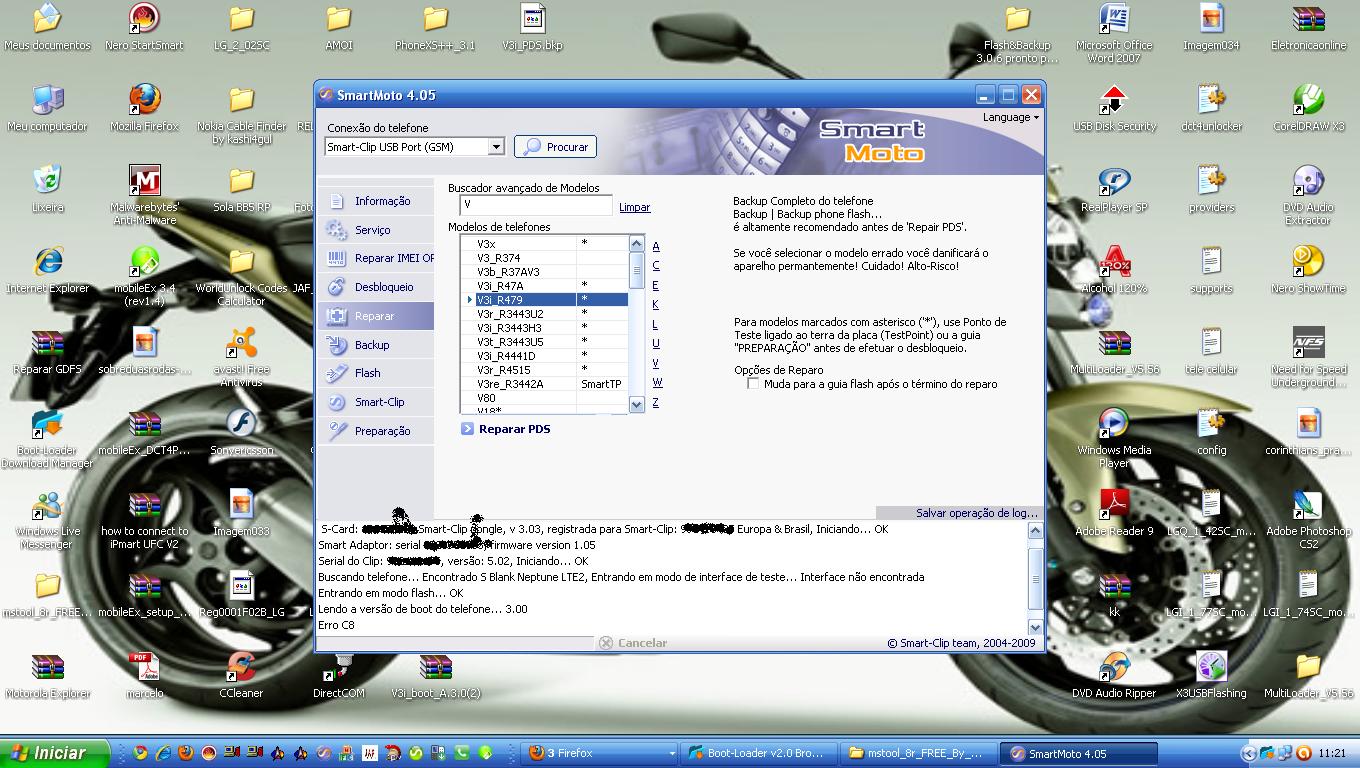Screen dimensions: 1360x768
Task: Go to the Desbloqueio tab
Action: [376, 287]
